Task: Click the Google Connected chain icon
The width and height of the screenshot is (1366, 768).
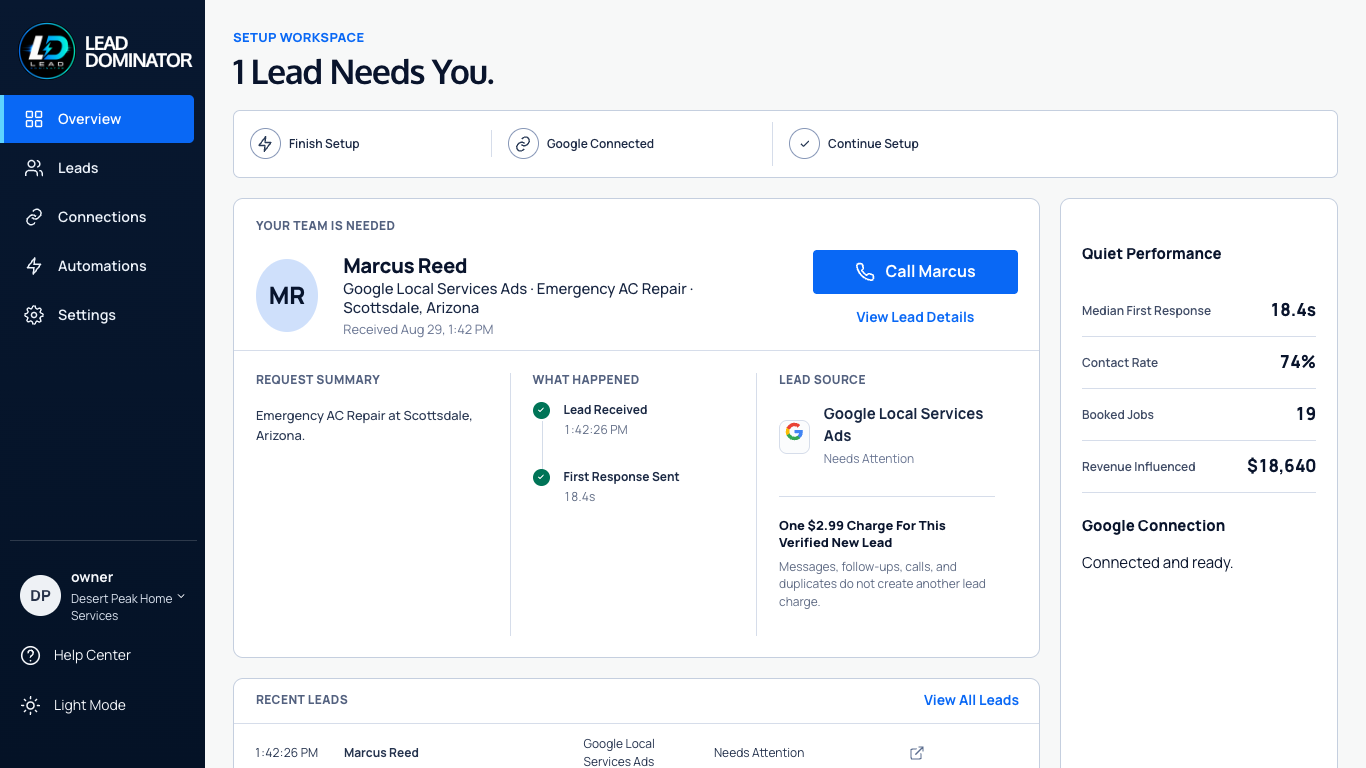Action: point(523,144)
